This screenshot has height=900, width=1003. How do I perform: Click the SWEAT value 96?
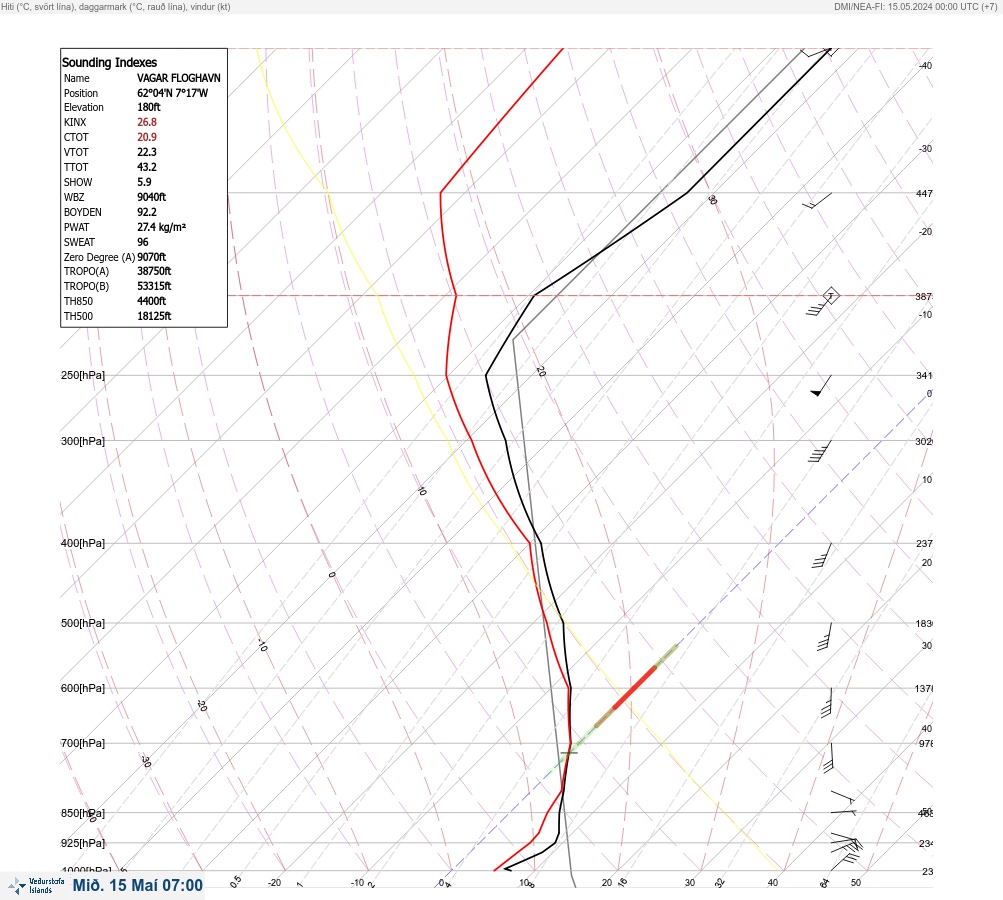tap(143, 242)
